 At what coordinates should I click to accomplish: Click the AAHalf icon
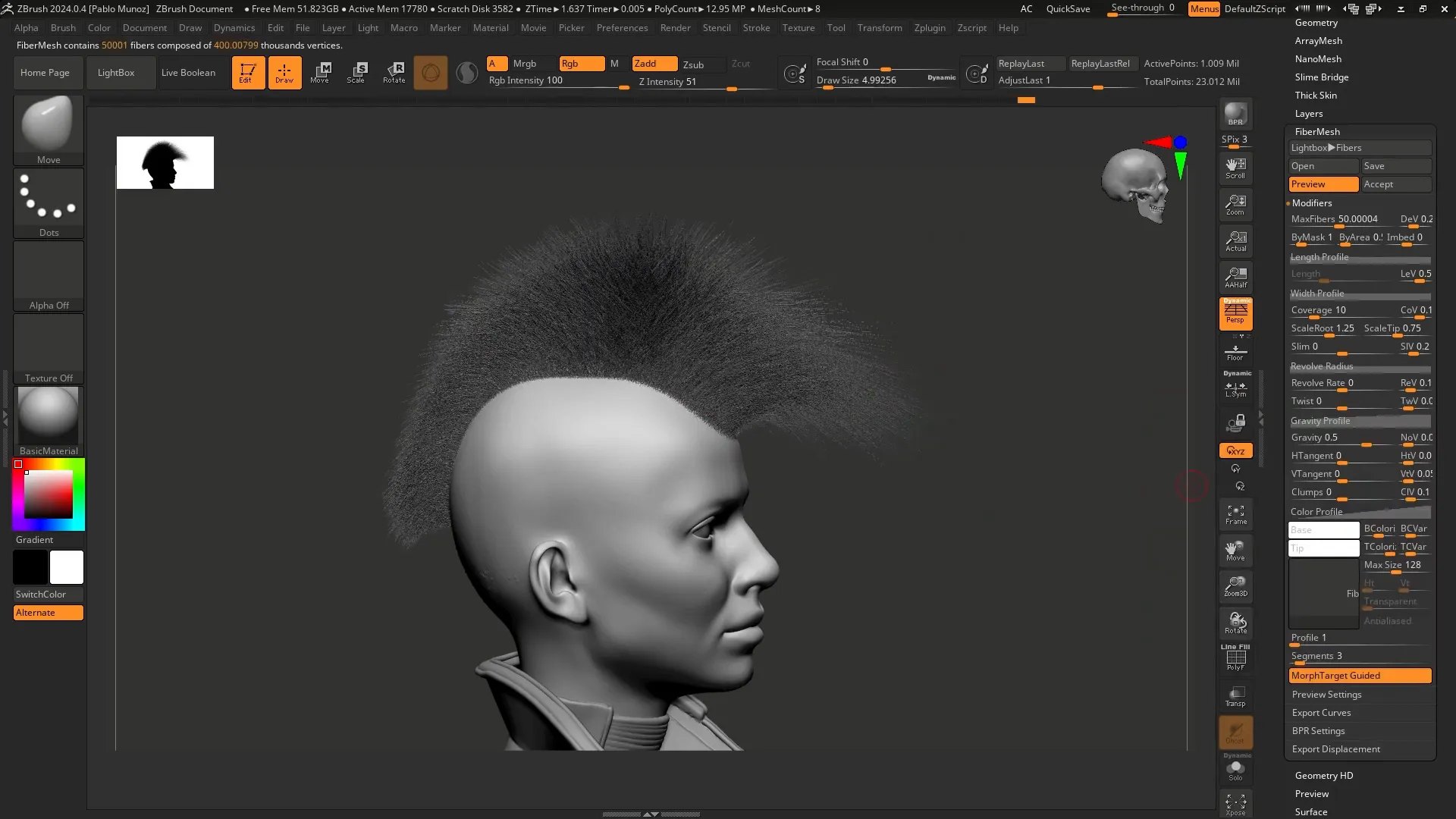1235,278
